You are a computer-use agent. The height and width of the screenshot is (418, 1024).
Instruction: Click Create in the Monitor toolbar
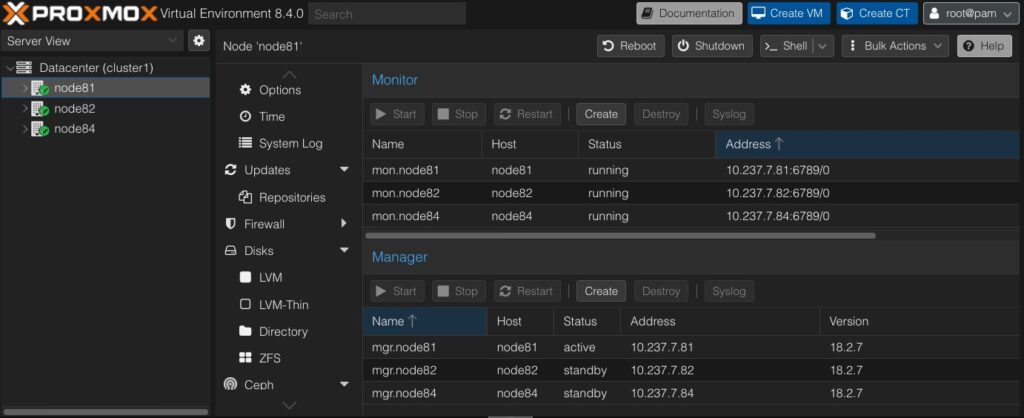(601, 114)
